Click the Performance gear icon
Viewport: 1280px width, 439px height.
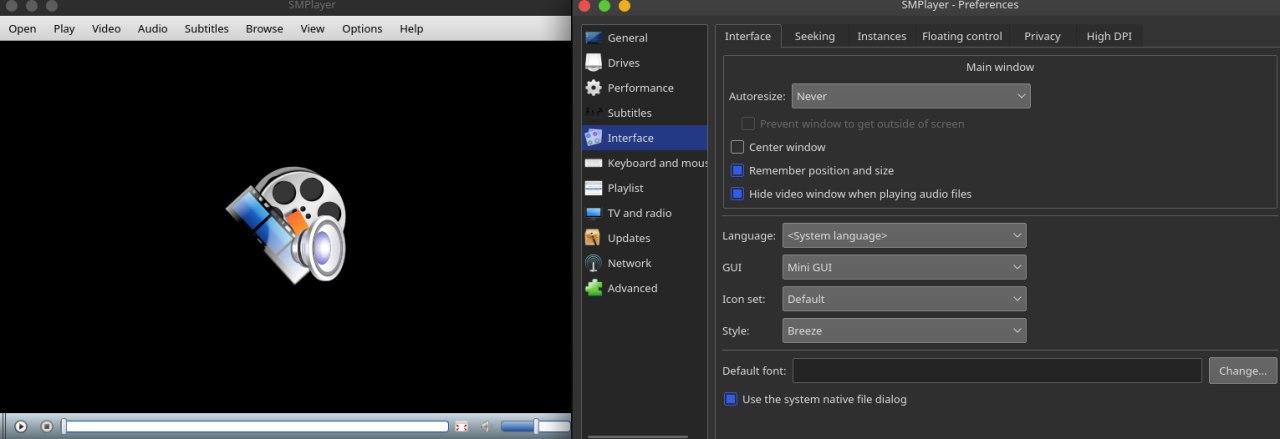click(594, 88)
